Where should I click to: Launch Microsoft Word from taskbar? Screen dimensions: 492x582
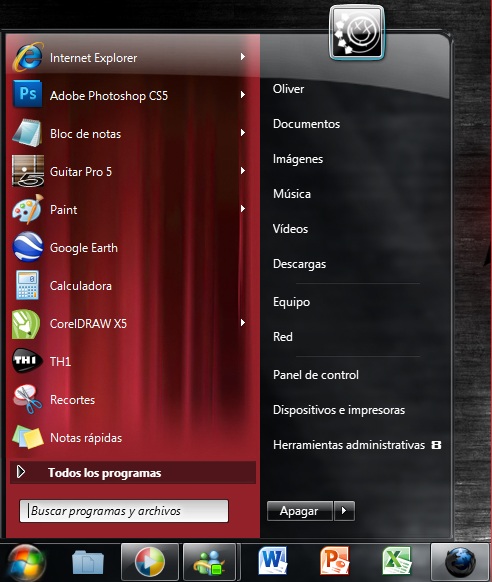click(273, 561)
